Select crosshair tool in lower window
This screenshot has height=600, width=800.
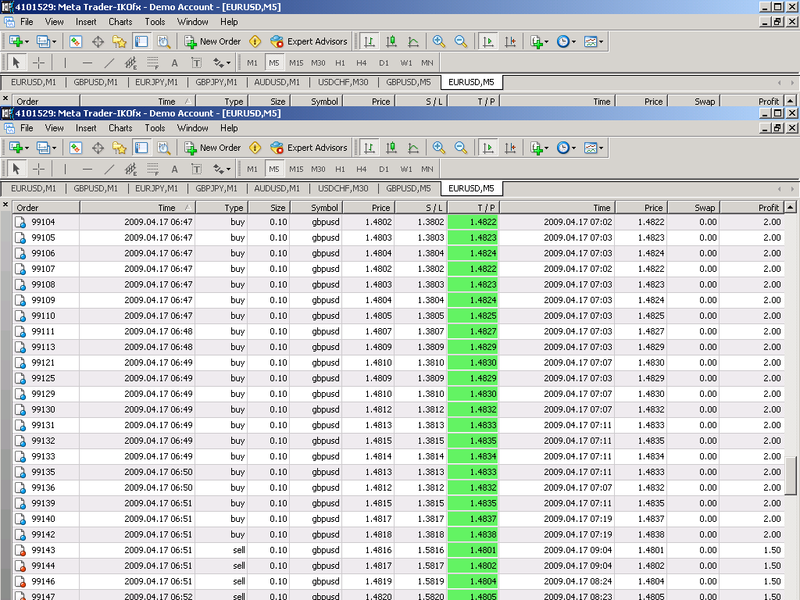coord(38,169)
